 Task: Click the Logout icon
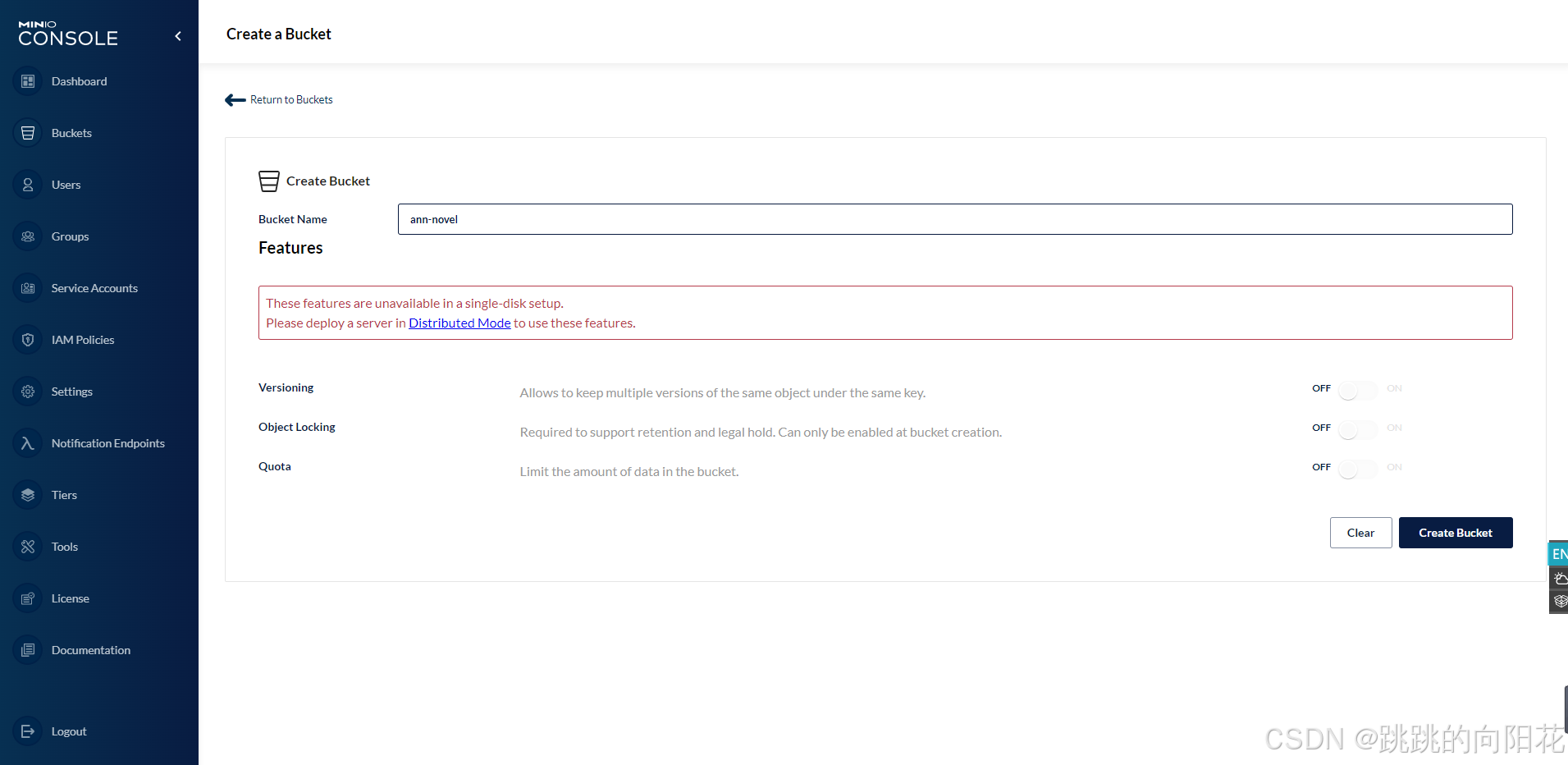tap(28, 731)
